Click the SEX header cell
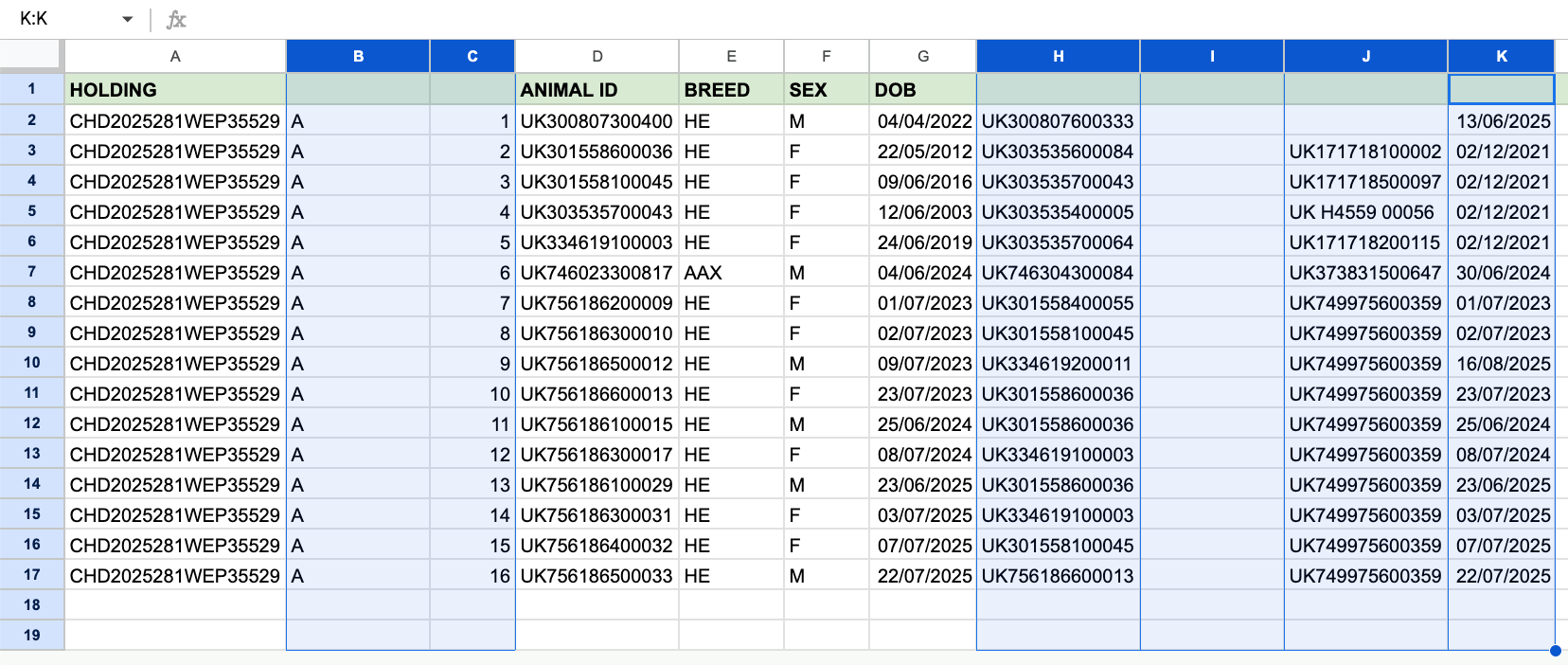 (x=827, y=89)
